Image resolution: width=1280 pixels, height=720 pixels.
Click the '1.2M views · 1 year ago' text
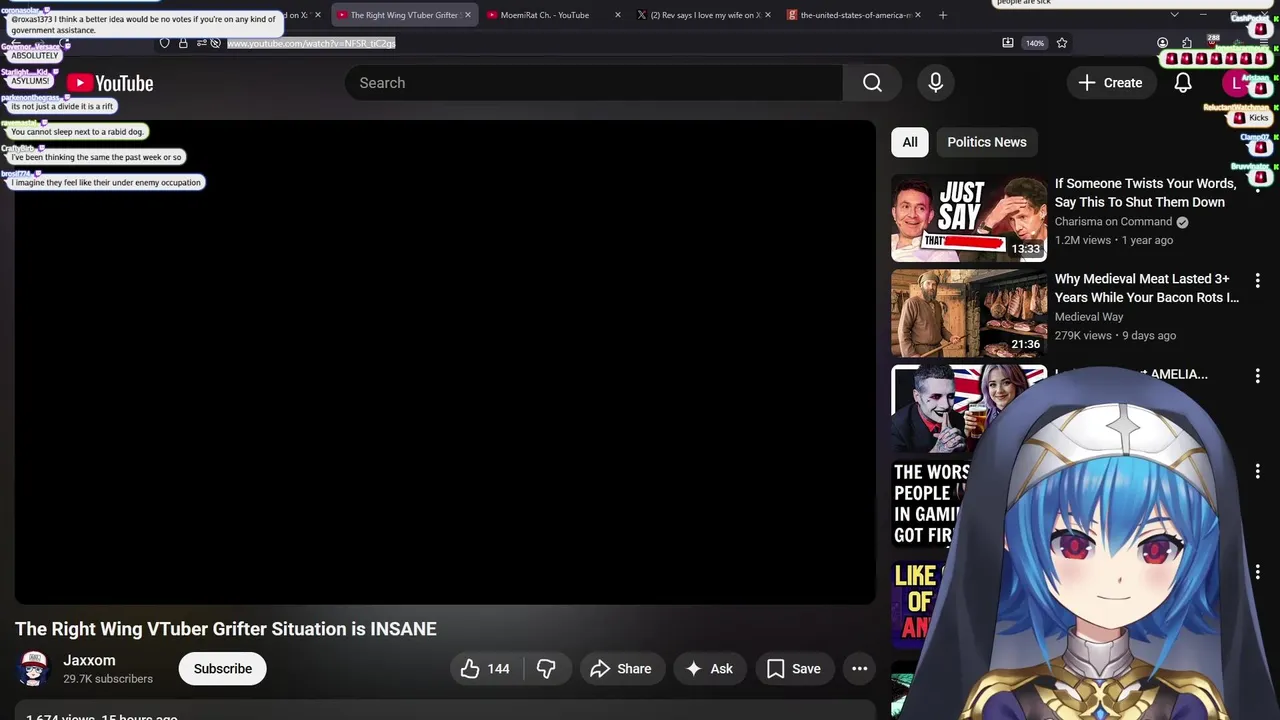(1114, 240)
